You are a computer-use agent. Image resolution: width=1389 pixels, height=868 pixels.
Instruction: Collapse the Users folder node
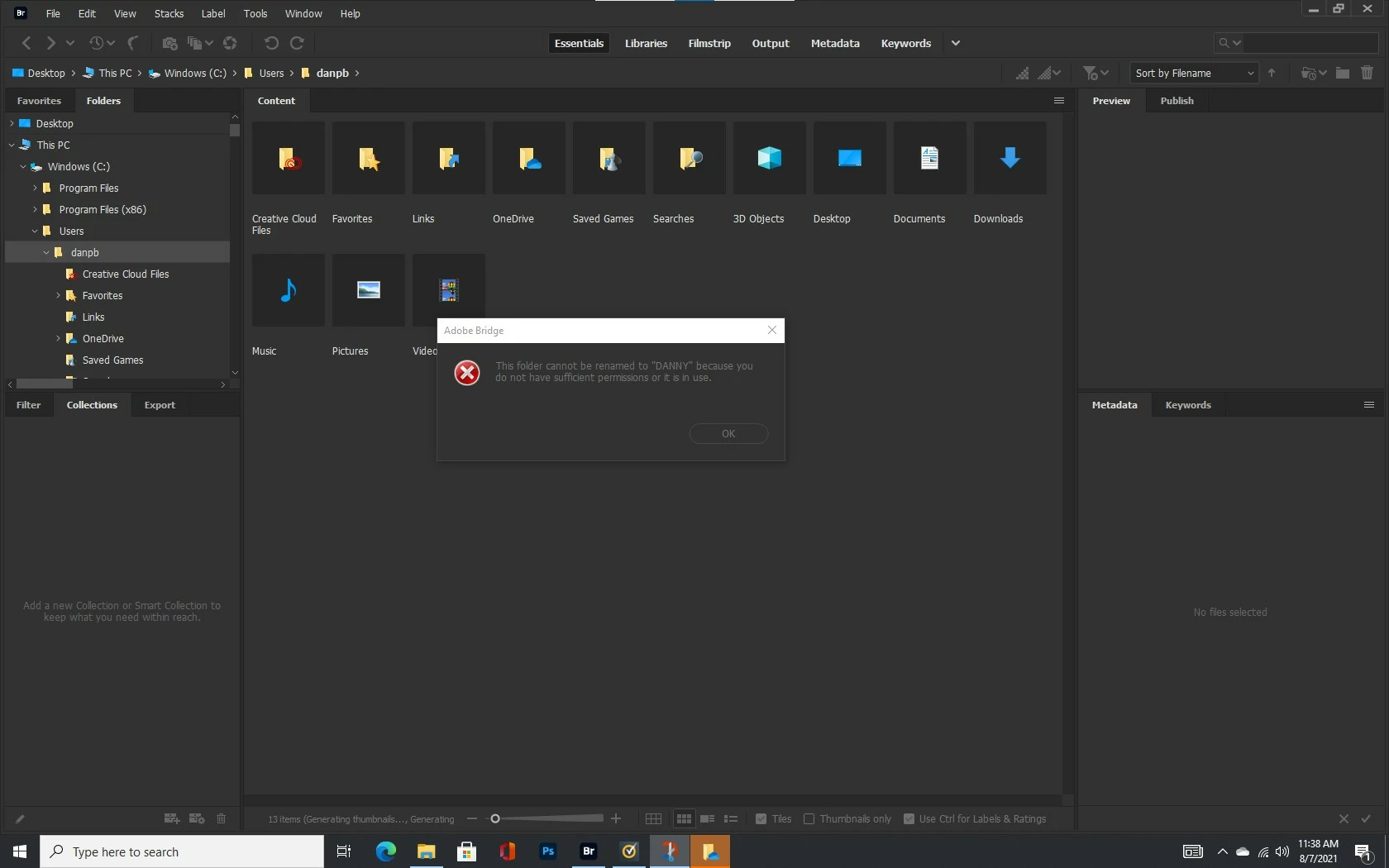click(35, 231)
